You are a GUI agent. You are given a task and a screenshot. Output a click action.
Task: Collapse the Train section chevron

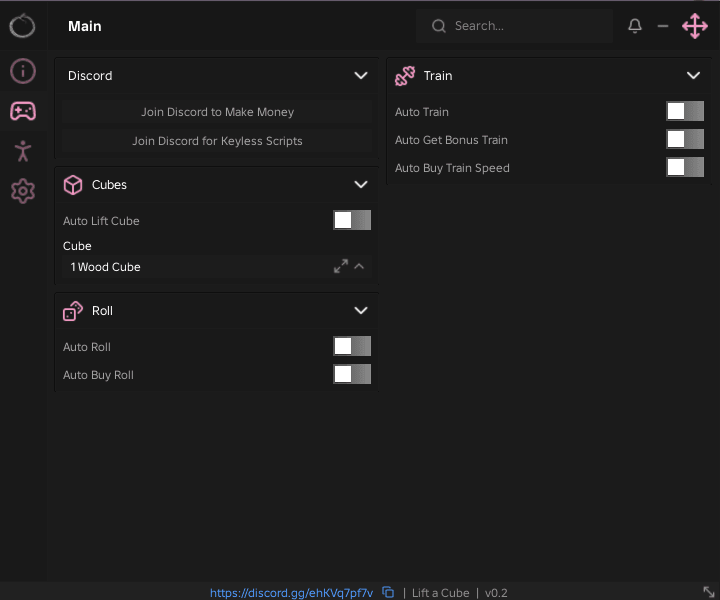[x=693, y=75]
